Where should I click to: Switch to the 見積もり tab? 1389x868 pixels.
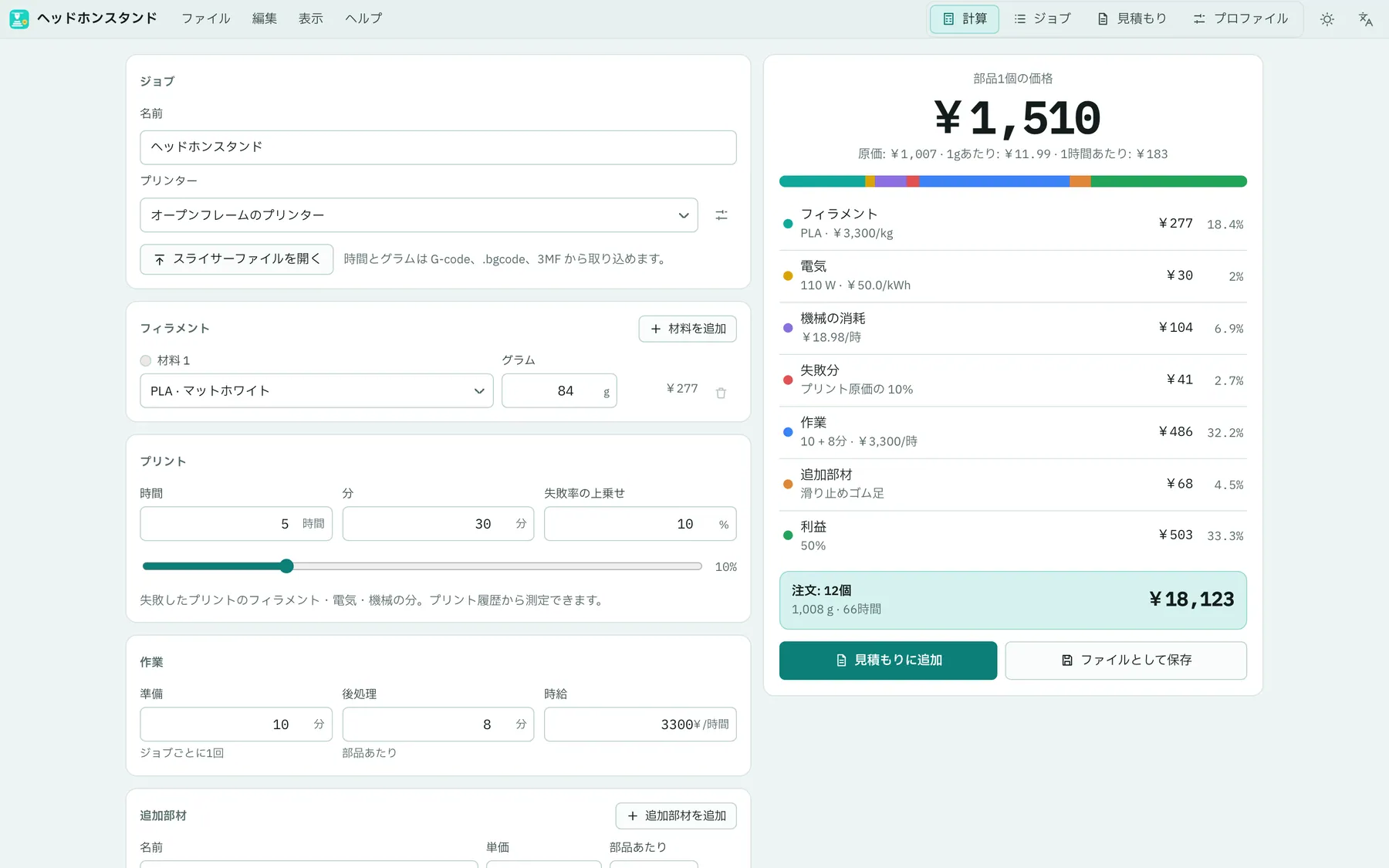[x=1131, y=19]
